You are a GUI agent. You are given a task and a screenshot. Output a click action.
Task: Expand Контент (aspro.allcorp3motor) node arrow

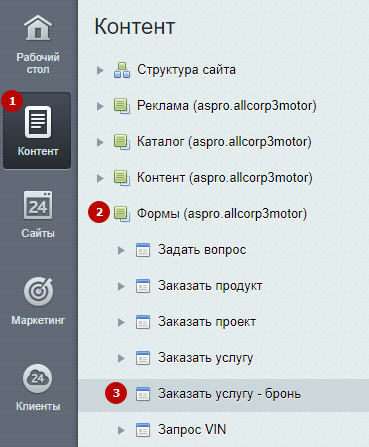pos(100,178)
